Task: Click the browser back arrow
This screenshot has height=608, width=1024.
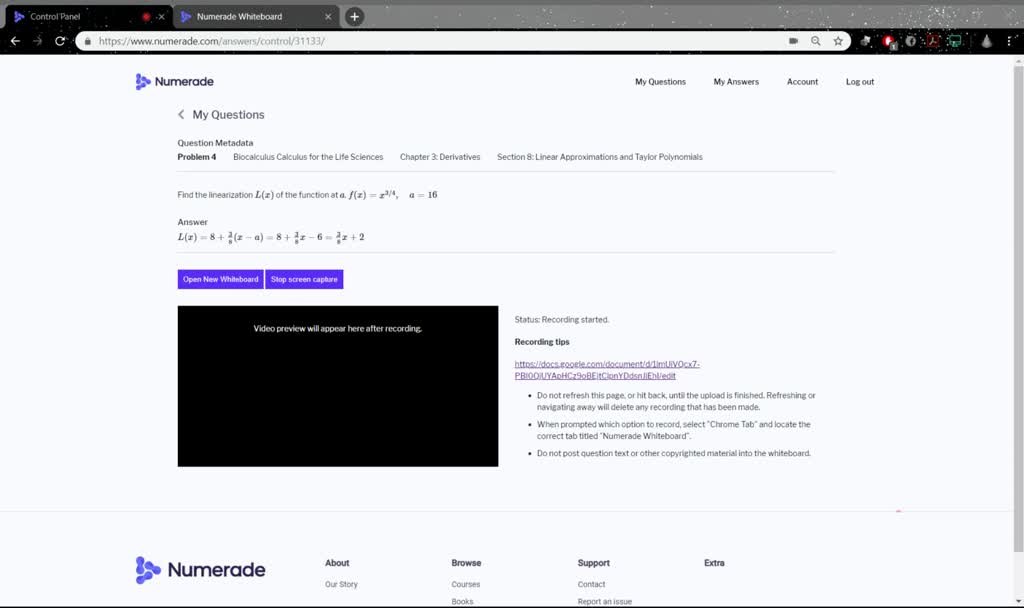Action: coord(15,42)
